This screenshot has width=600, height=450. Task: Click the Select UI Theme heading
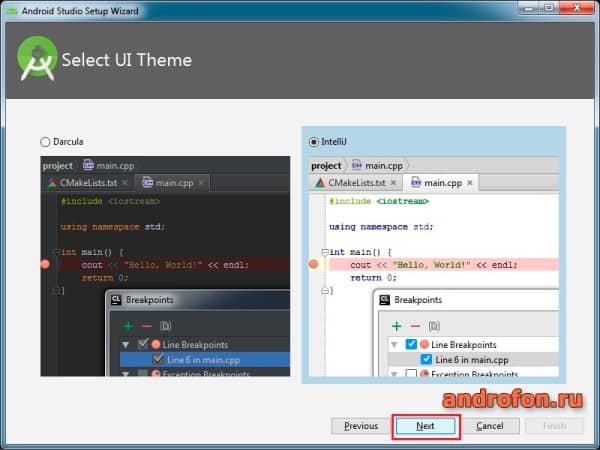tap(127, 60)
